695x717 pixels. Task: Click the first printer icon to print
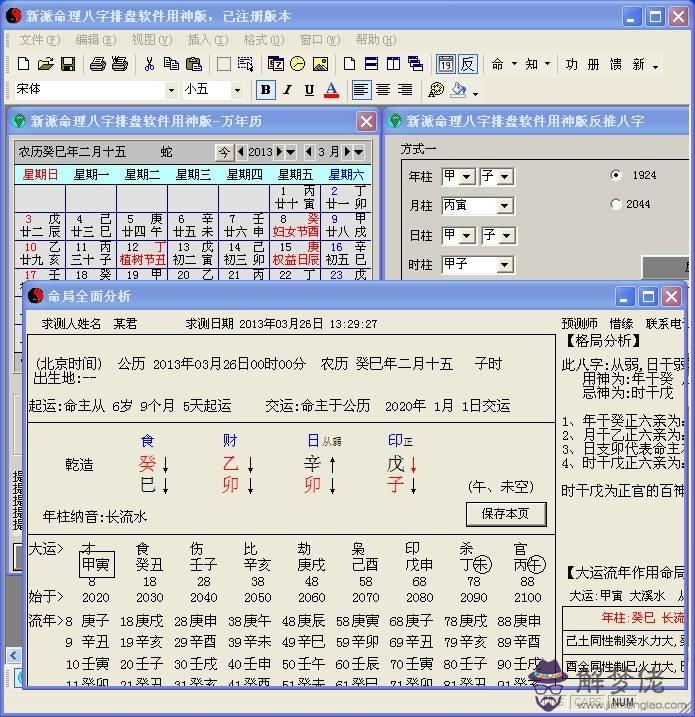pos(97,64)
